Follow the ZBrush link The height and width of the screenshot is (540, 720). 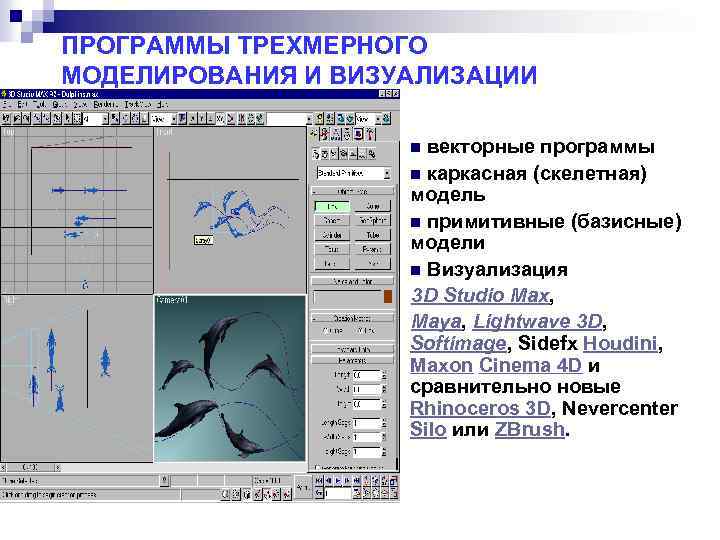[x=529, y=430]
